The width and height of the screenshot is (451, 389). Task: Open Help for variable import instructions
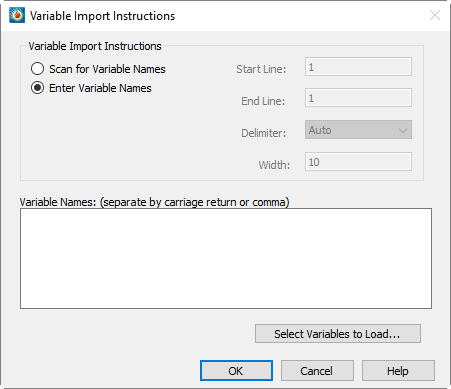click(x=398, y=371)
